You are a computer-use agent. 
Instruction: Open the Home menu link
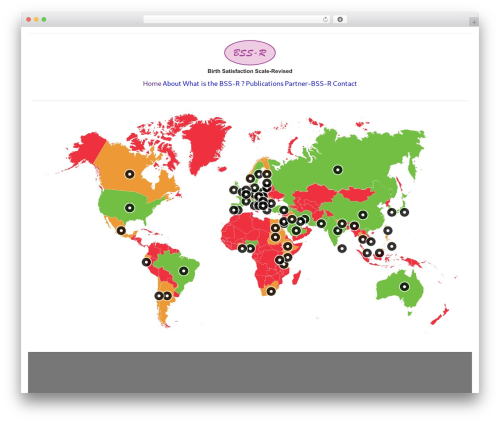(x=152, y=84)
